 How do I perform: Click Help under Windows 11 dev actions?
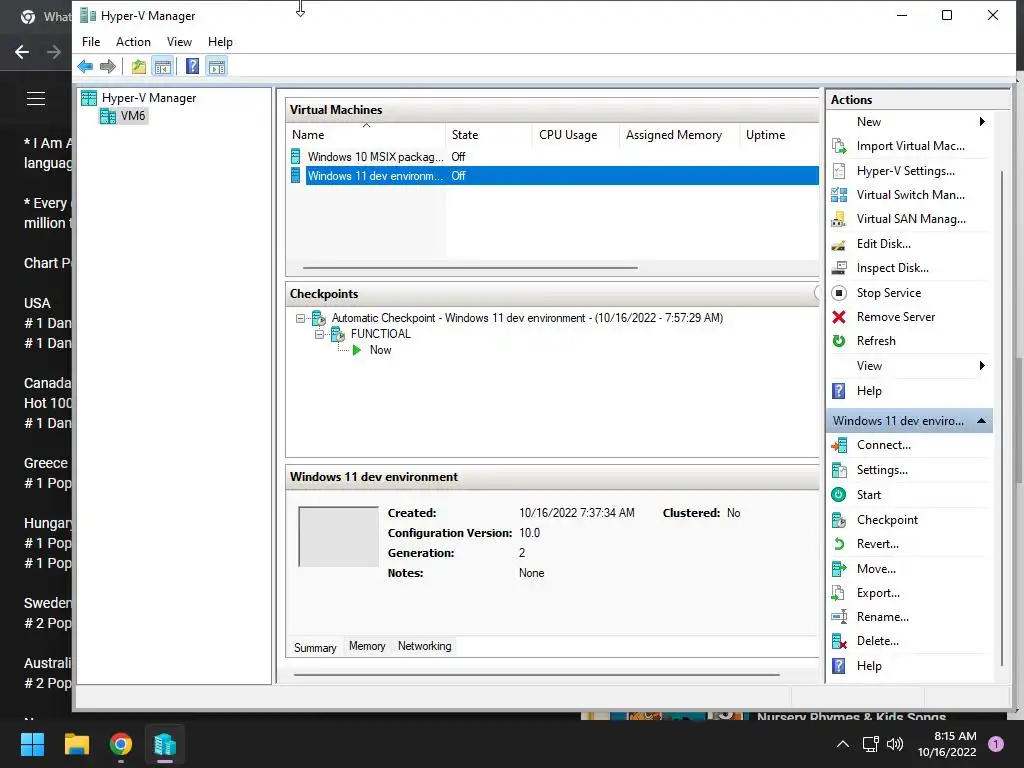pyautogui.click(x=869, y=665)
